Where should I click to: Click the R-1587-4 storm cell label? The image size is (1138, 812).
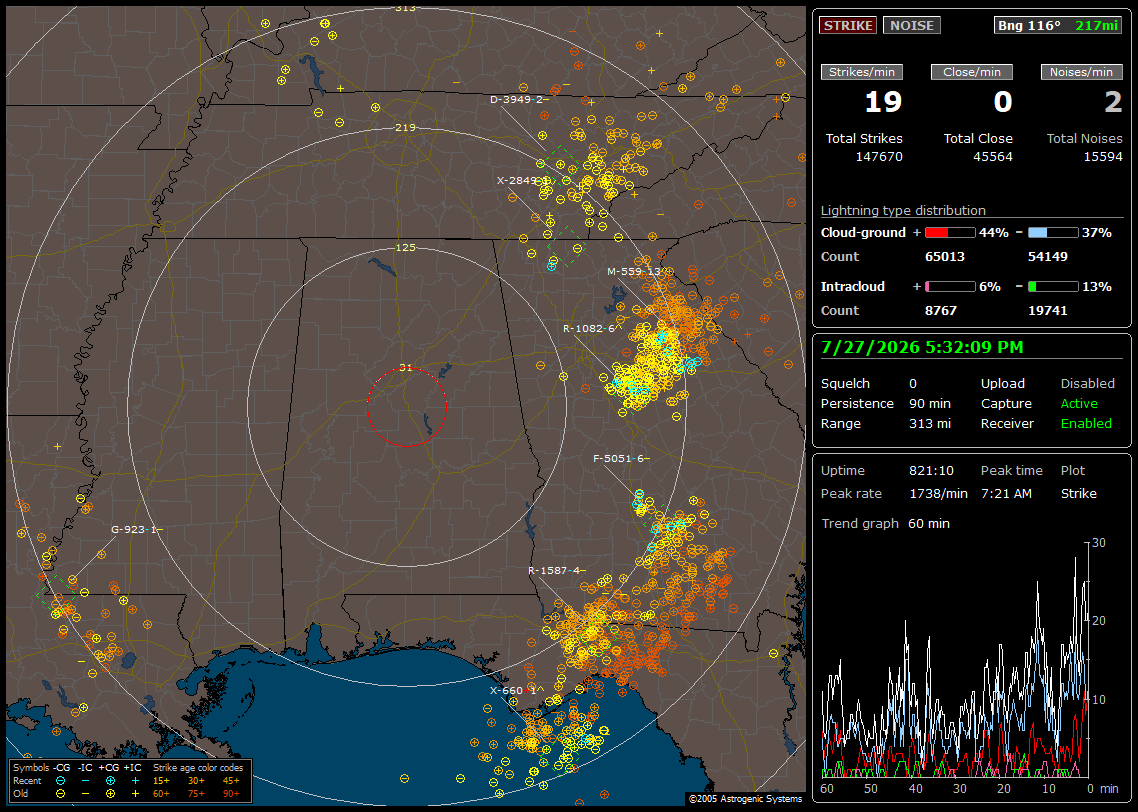pyautogui.click(x=554, y=570)
